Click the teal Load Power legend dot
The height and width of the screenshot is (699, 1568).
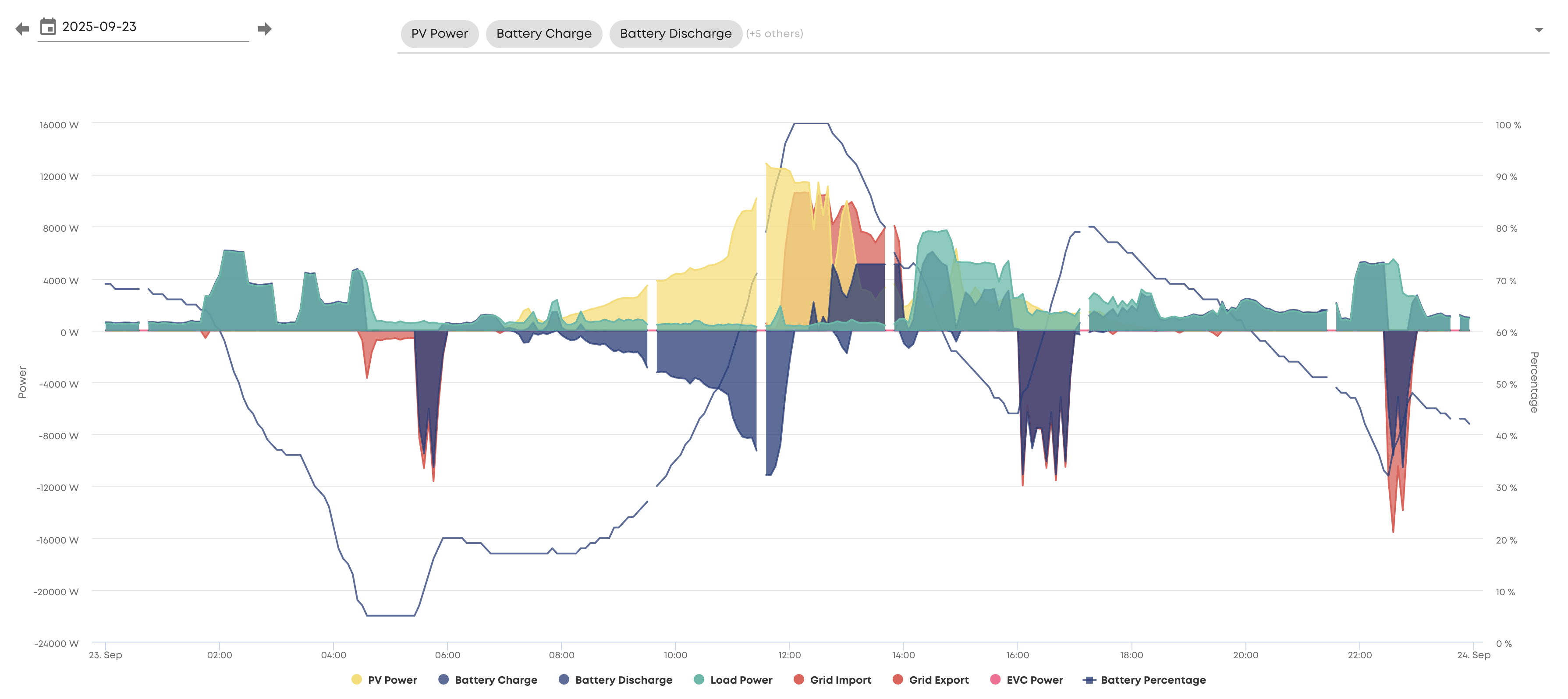[x=699, y=679]
